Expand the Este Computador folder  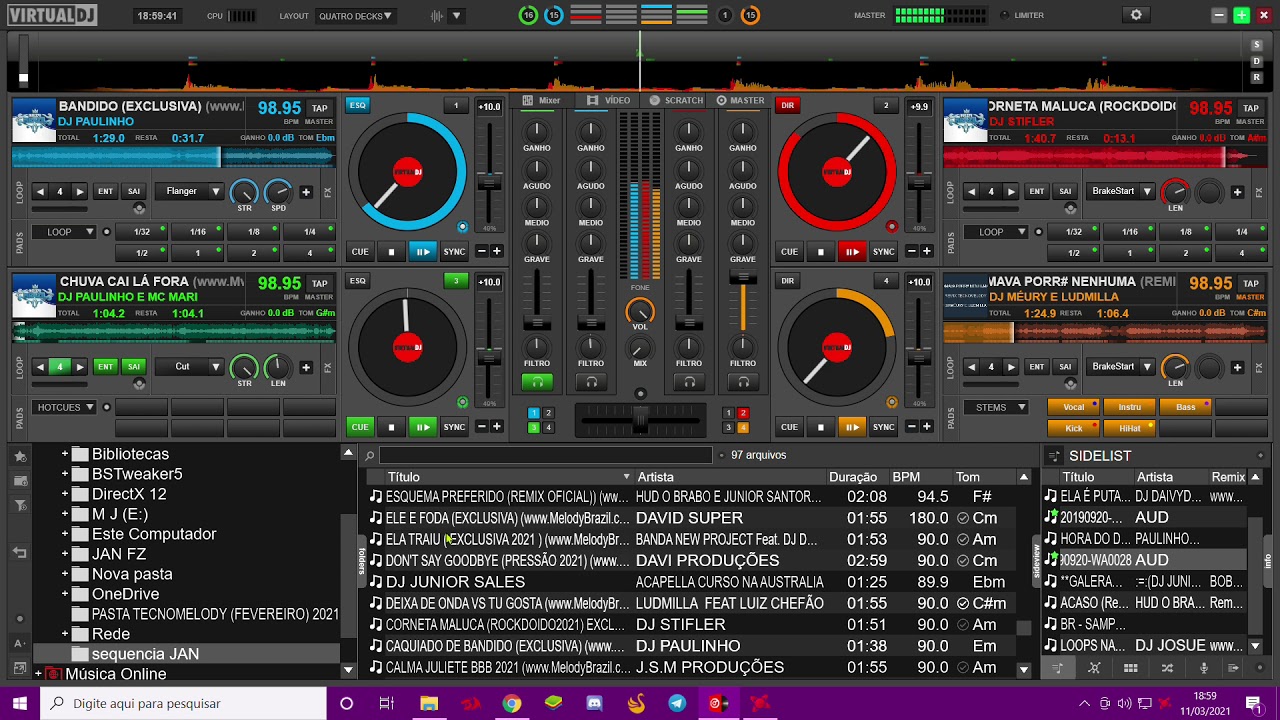[65, 534]
